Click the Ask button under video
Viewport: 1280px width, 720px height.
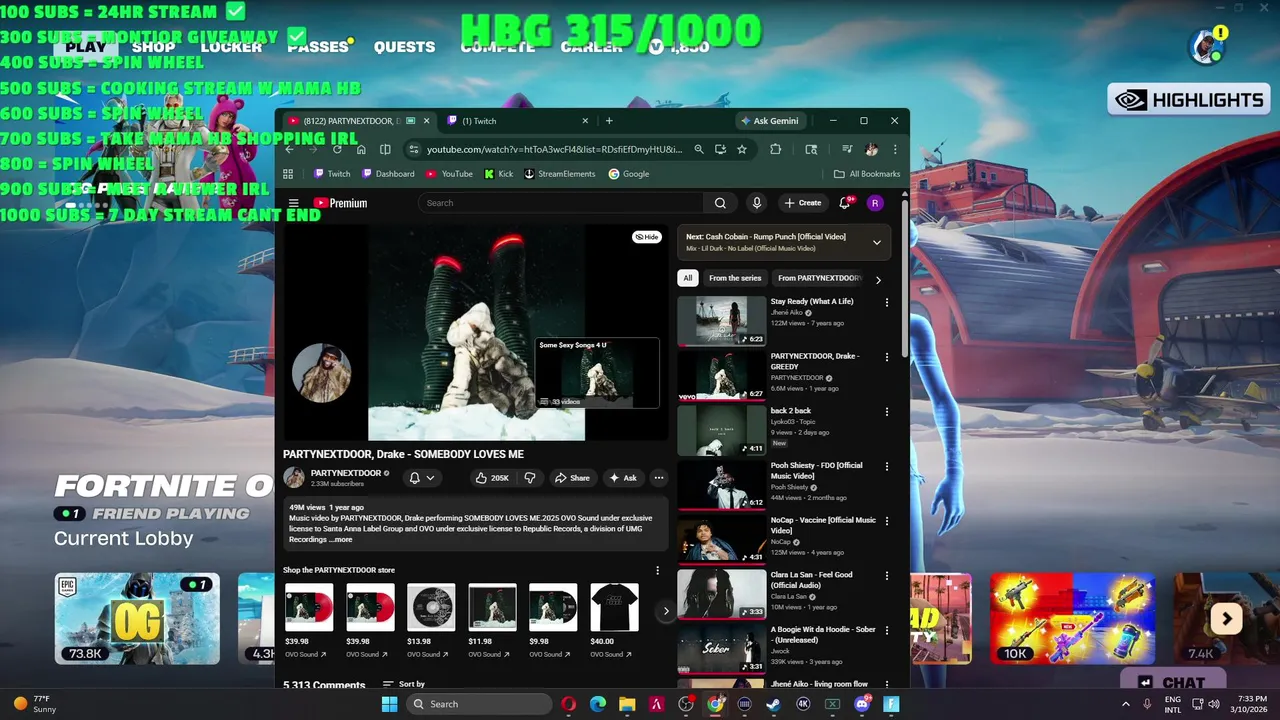coord(623,478)
